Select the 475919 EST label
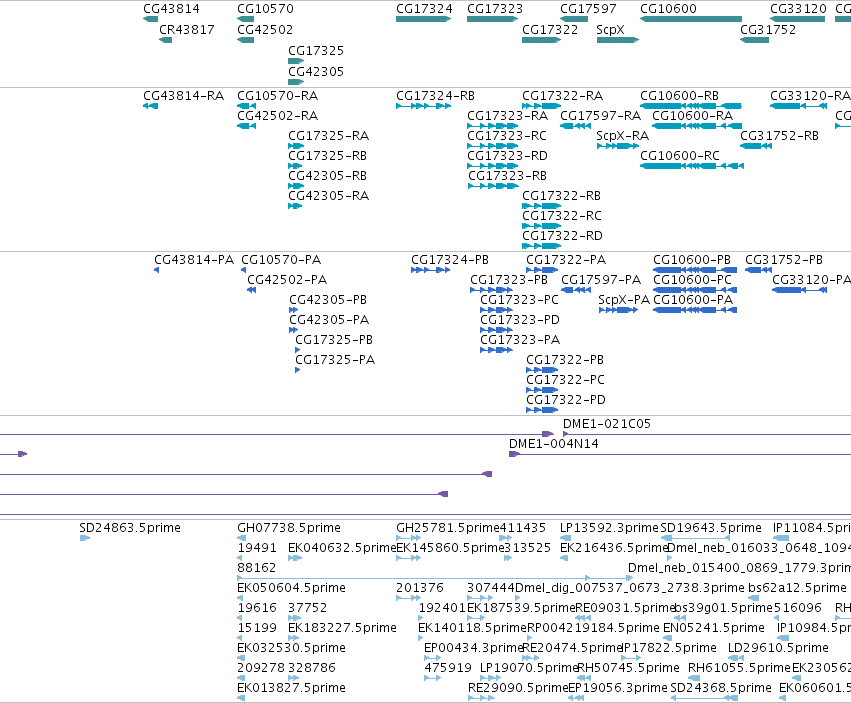 [x=448, y=668]
